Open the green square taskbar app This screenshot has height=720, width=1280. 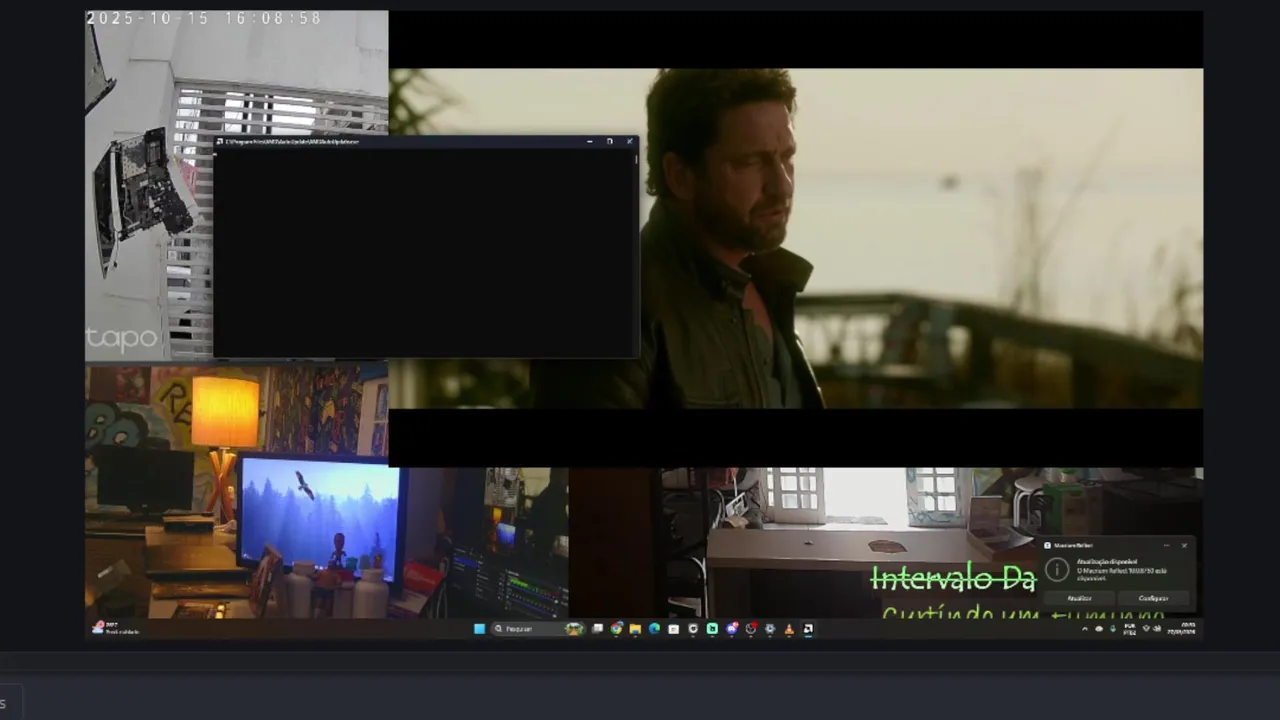point(711,629)
